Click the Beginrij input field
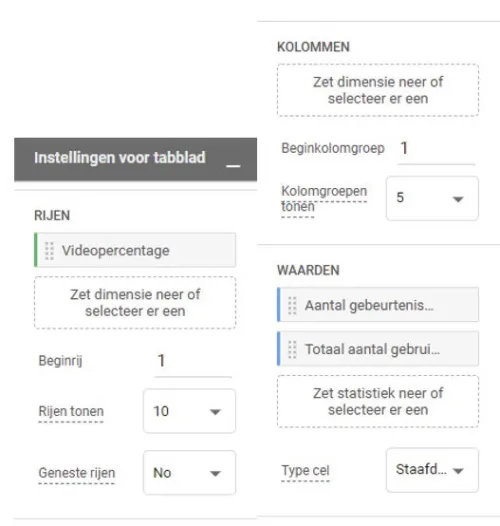The width and height of the screenshot is (500, 526). coord(193,362)
